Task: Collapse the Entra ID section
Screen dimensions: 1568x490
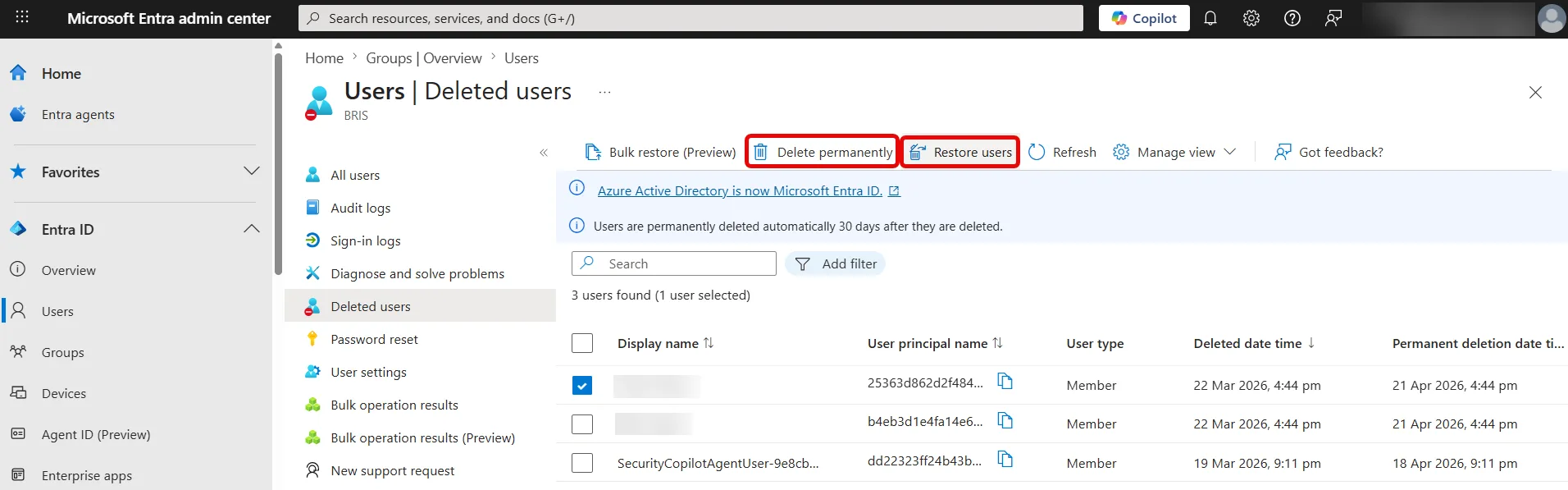Action: pos(252,229)
